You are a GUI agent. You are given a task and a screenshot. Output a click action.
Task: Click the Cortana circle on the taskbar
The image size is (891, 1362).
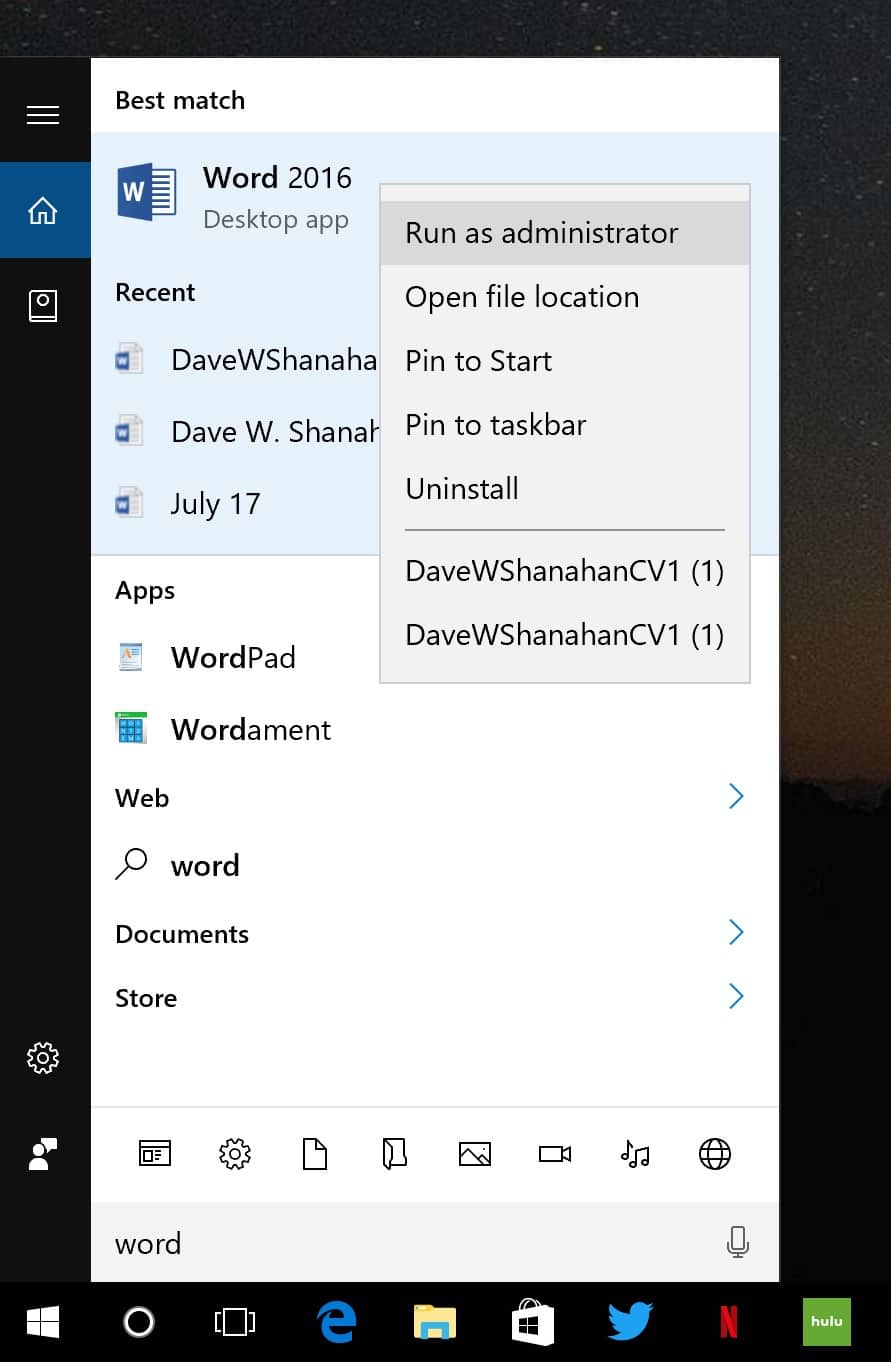(x=139, y=1322)
